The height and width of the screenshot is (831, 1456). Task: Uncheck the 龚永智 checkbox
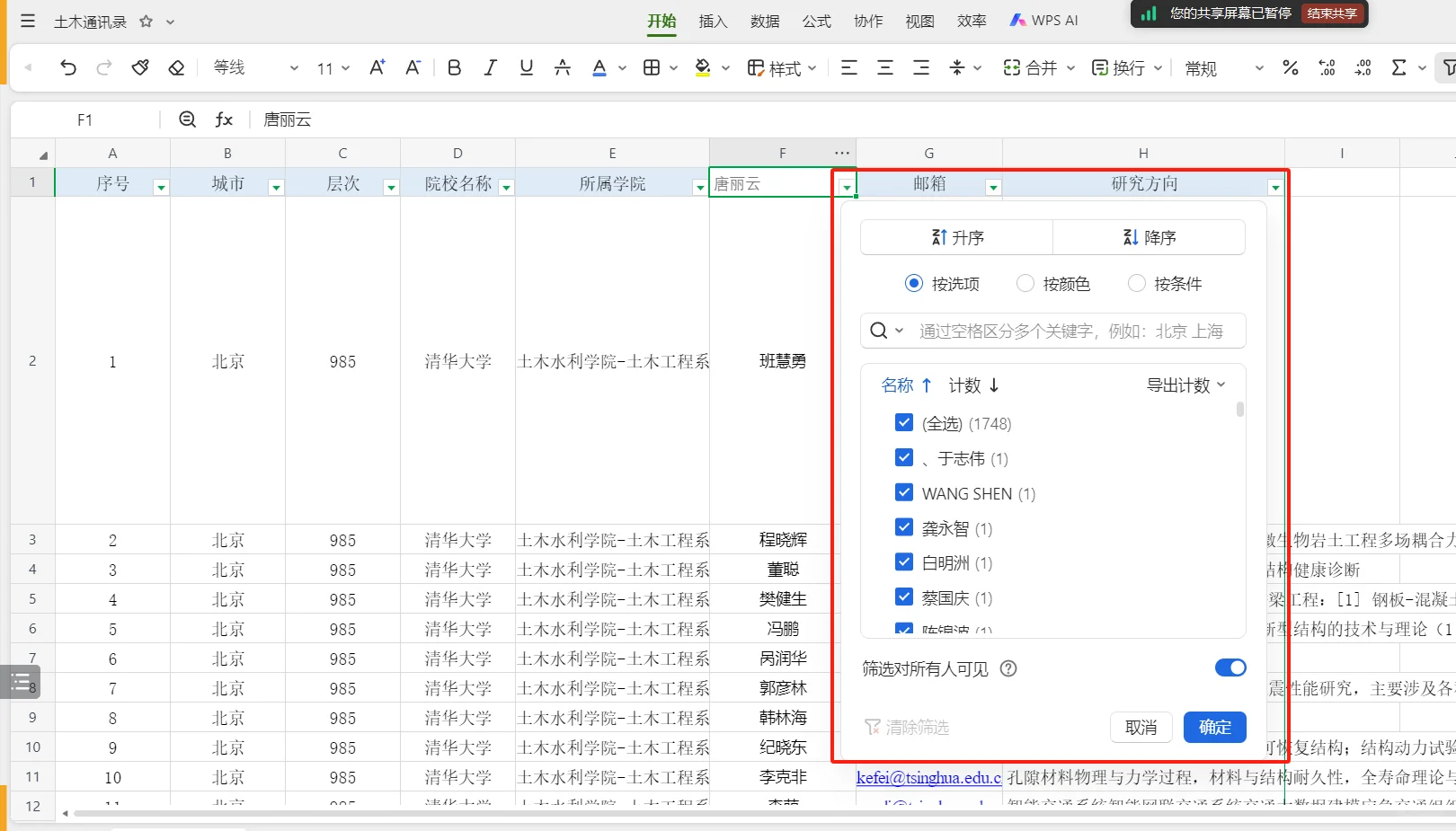click(904, 527)
